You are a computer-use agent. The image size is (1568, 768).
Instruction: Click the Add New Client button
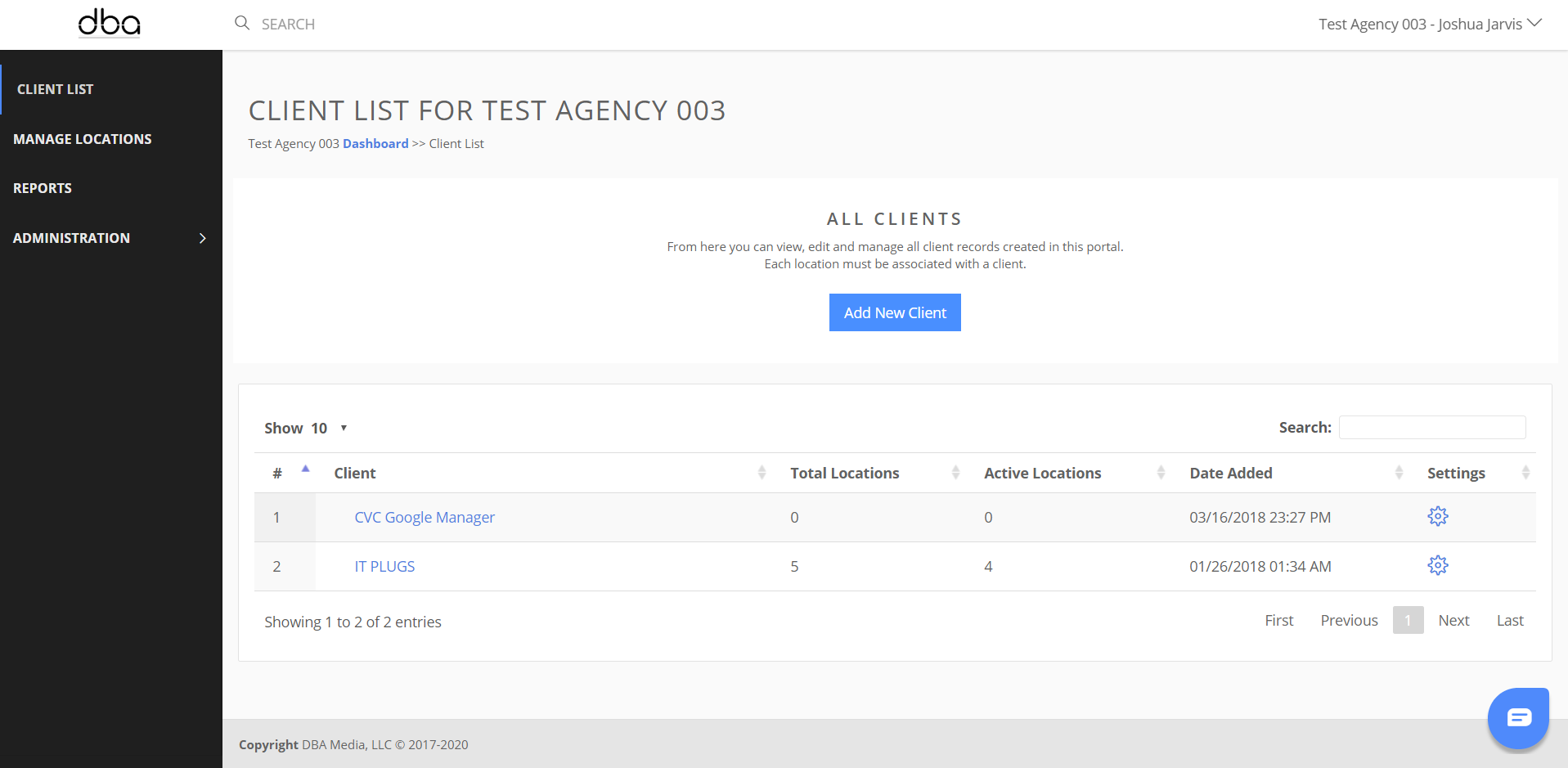(x=895, y=312)
